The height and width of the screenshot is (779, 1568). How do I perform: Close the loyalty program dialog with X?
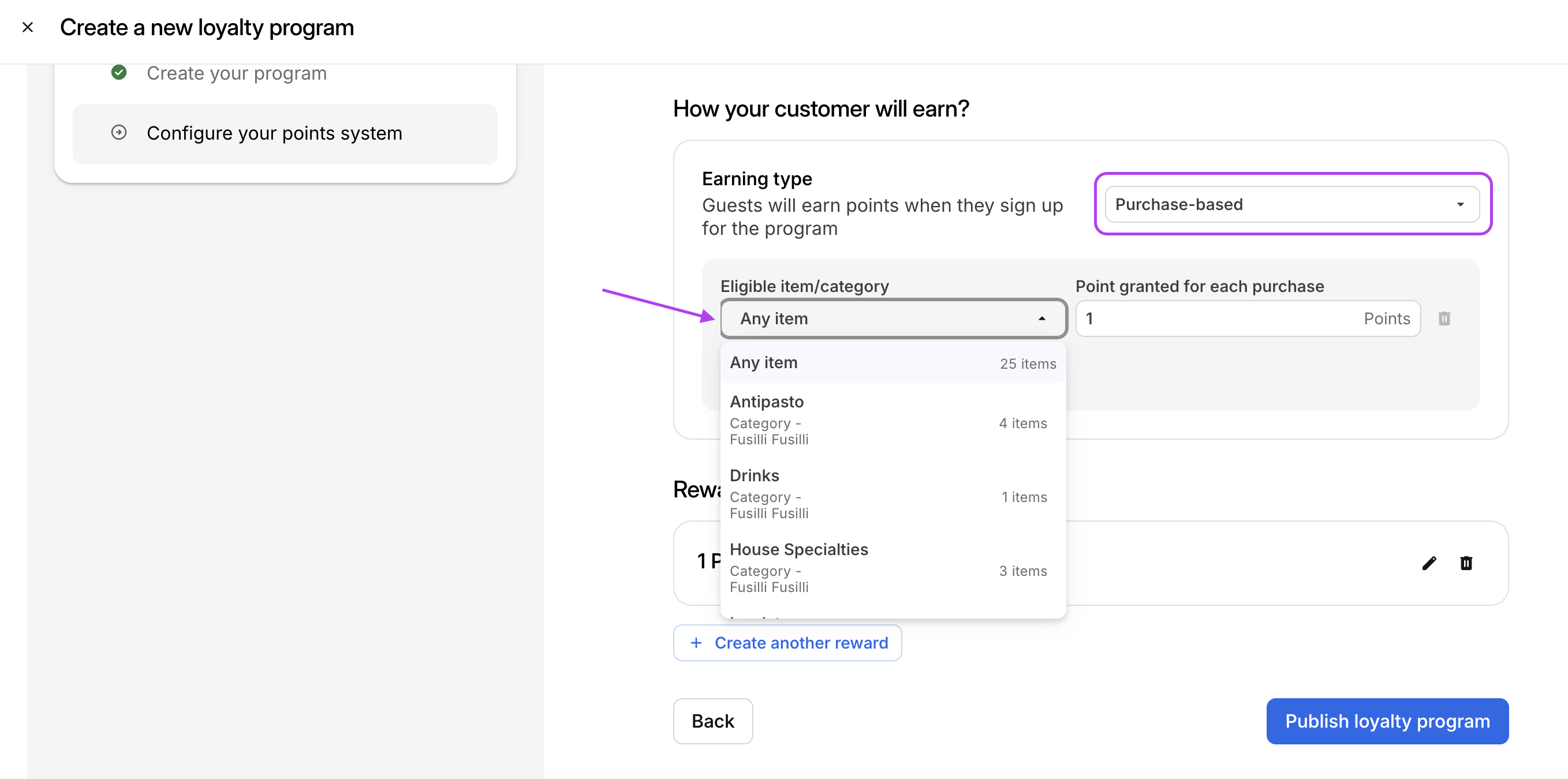coord(27,27)
